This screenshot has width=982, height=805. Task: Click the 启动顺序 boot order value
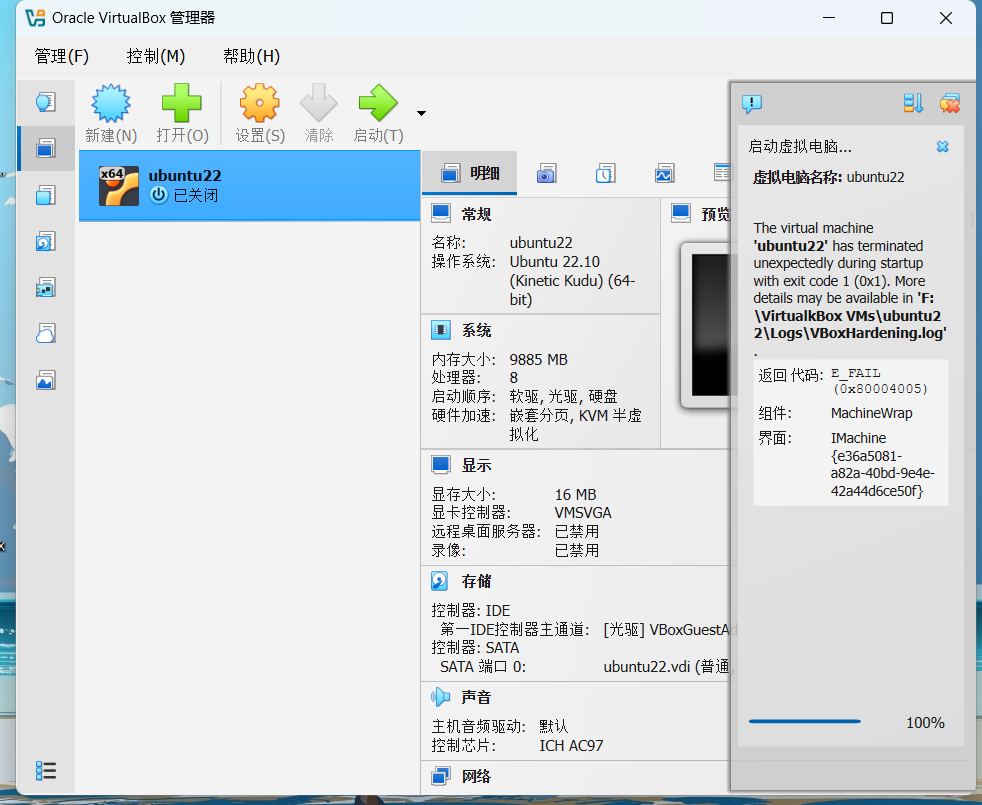point(564,397)
